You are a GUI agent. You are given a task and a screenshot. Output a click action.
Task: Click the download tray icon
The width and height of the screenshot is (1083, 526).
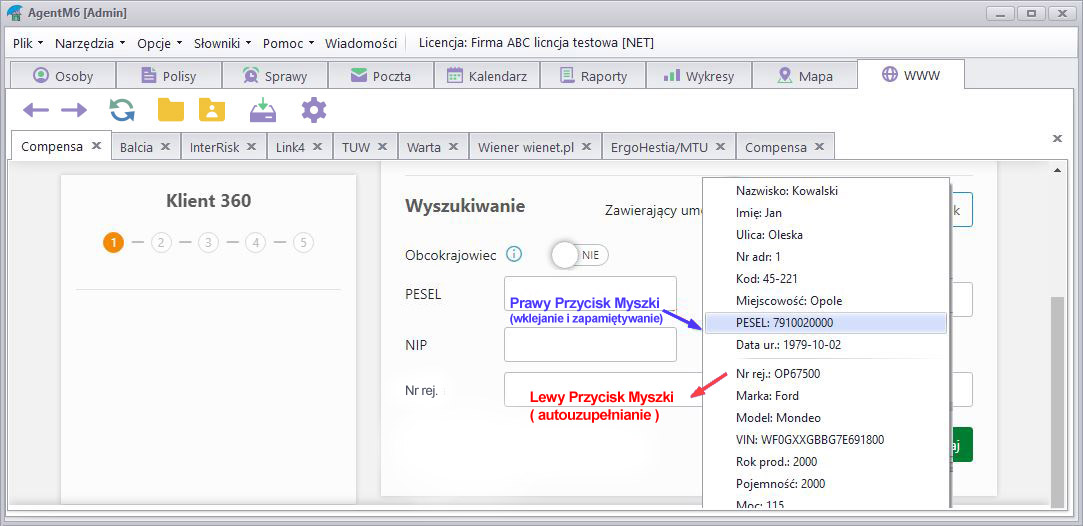[x=263, y=110]
